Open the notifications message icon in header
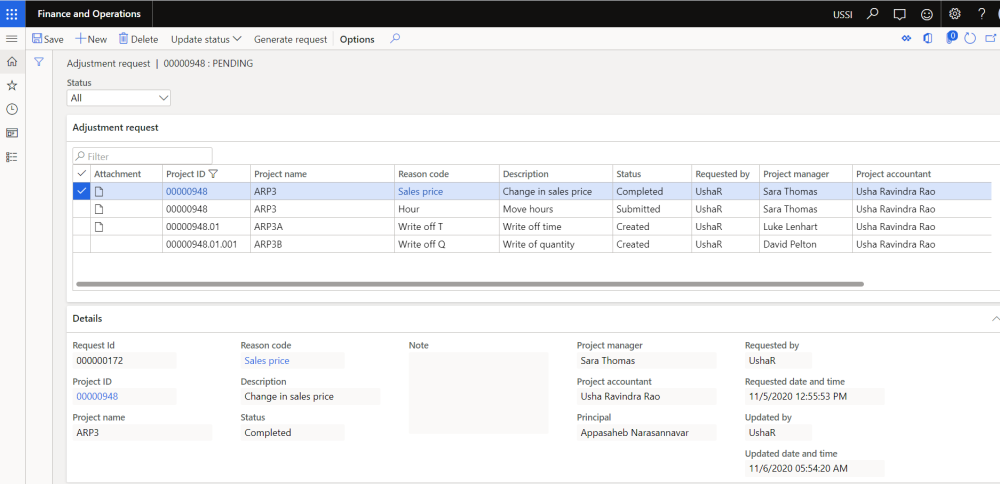This screenshot has width=1000, height=484. pos(899,14)
